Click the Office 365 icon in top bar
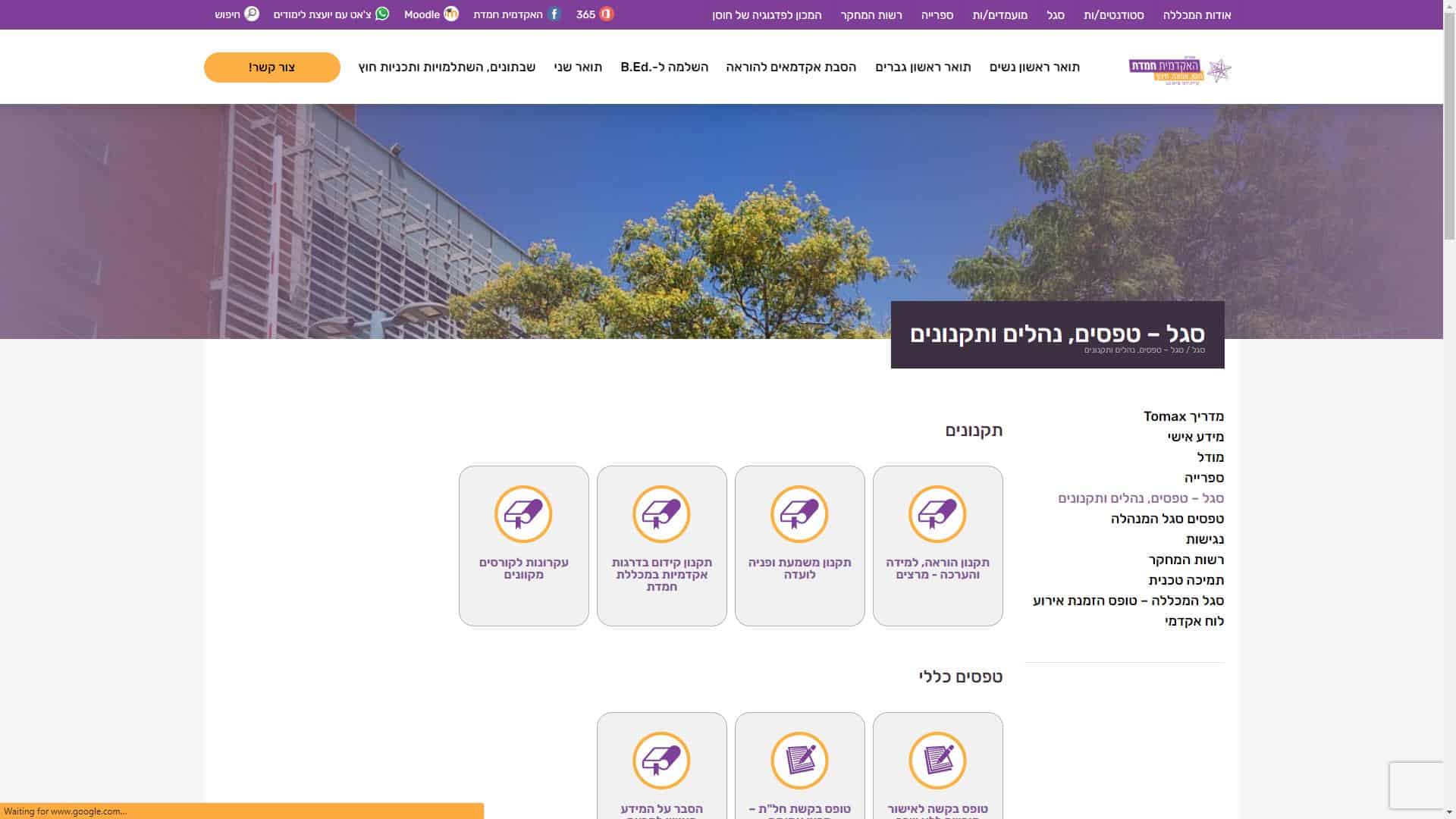The height and width of the screenshot is (819, 1456). tap(606, 14)
